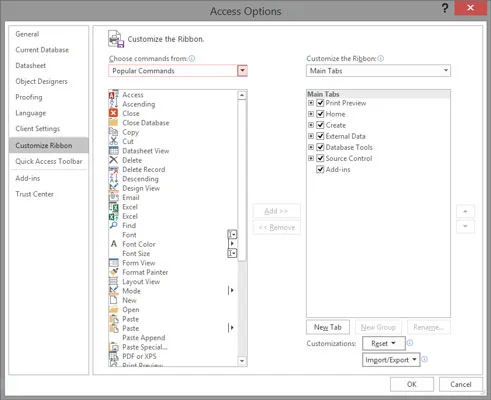Expand the Home tab tree node
The image size is (491, 400).
pos(311,114)
